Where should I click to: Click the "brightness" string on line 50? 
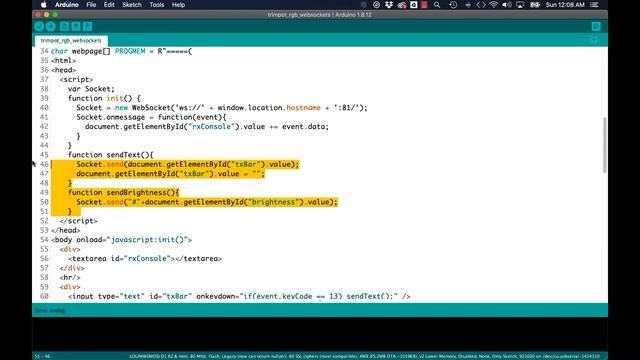(273, 202)
